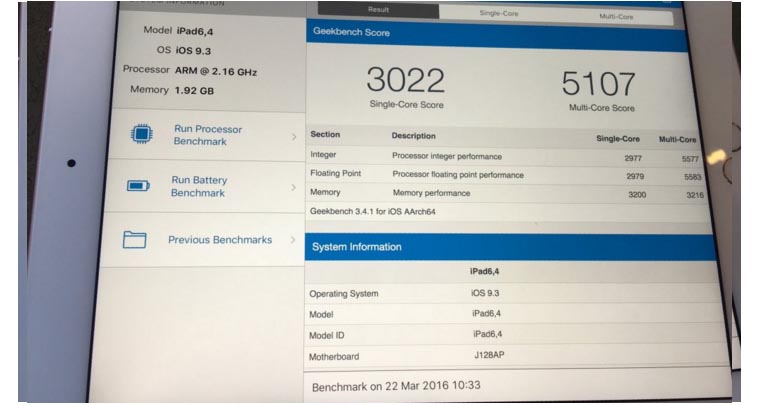Click Processor integer performance description
This screenshot has width=760, height=405.
447,156
